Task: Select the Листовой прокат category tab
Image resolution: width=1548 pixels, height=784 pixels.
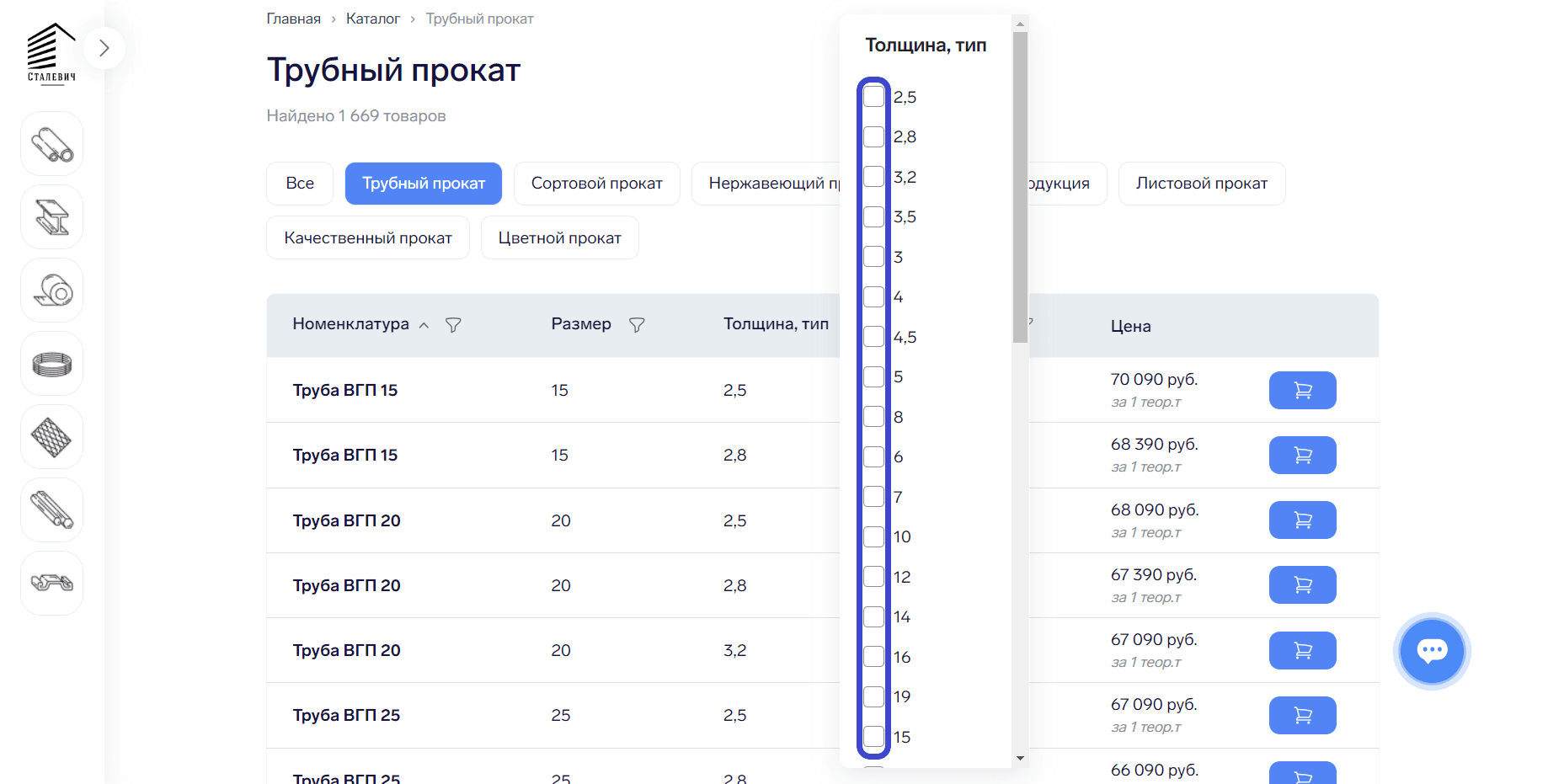Action: click(x=1202, y=184)
